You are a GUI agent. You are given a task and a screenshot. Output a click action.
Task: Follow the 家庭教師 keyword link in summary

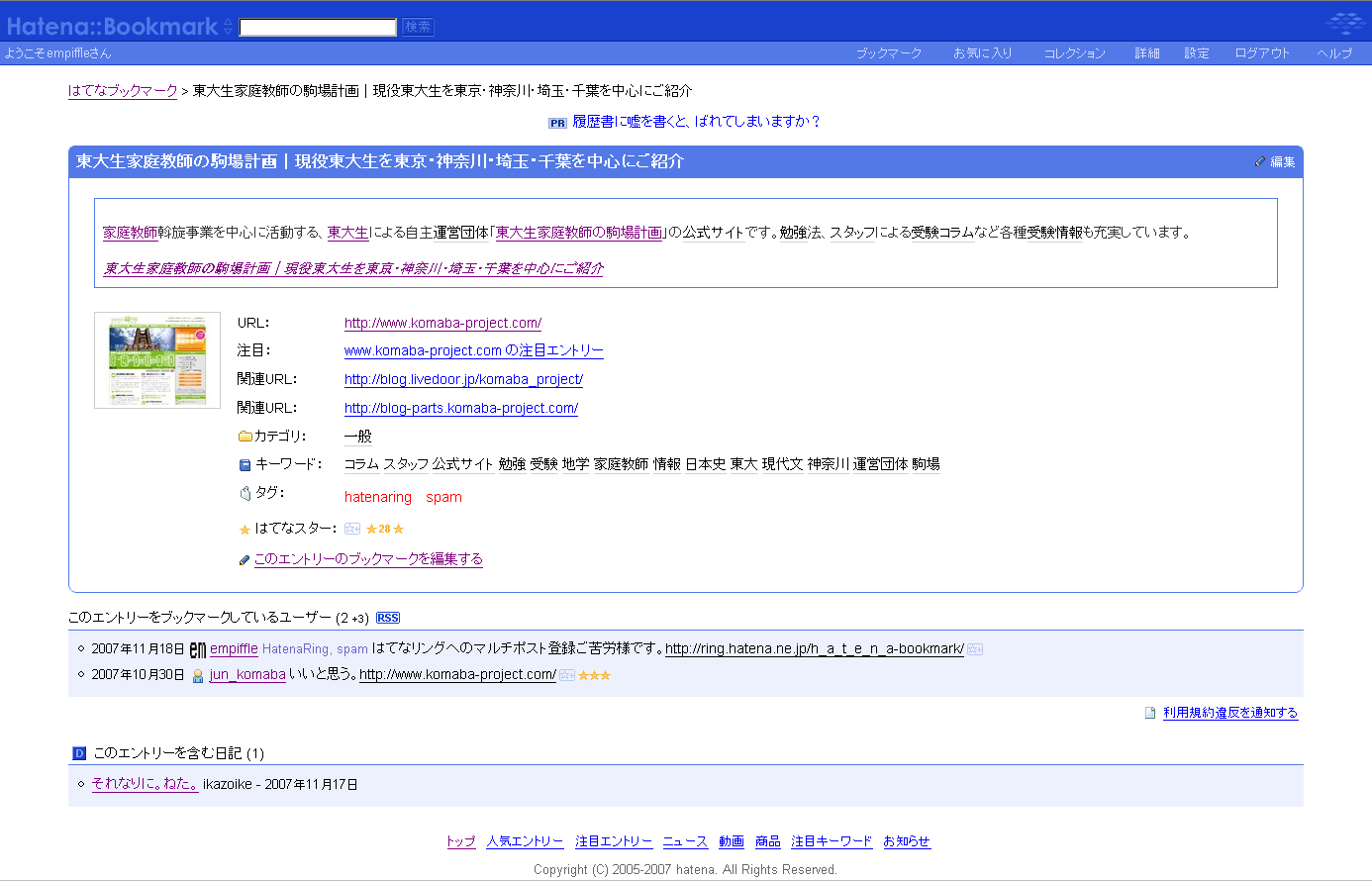(131, 233)
